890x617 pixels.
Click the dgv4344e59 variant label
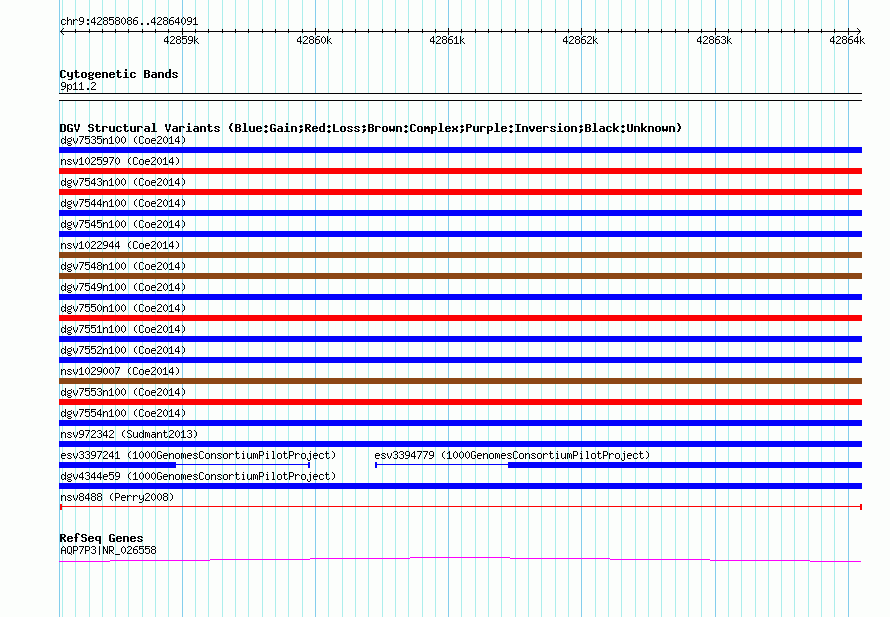coord(198,476)
